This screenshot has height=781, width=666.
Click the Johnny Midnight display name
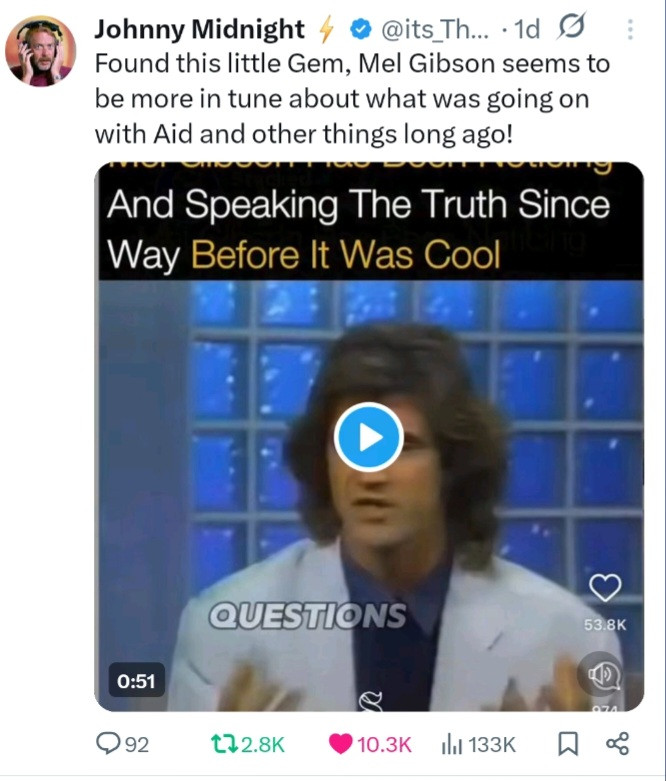199,29
